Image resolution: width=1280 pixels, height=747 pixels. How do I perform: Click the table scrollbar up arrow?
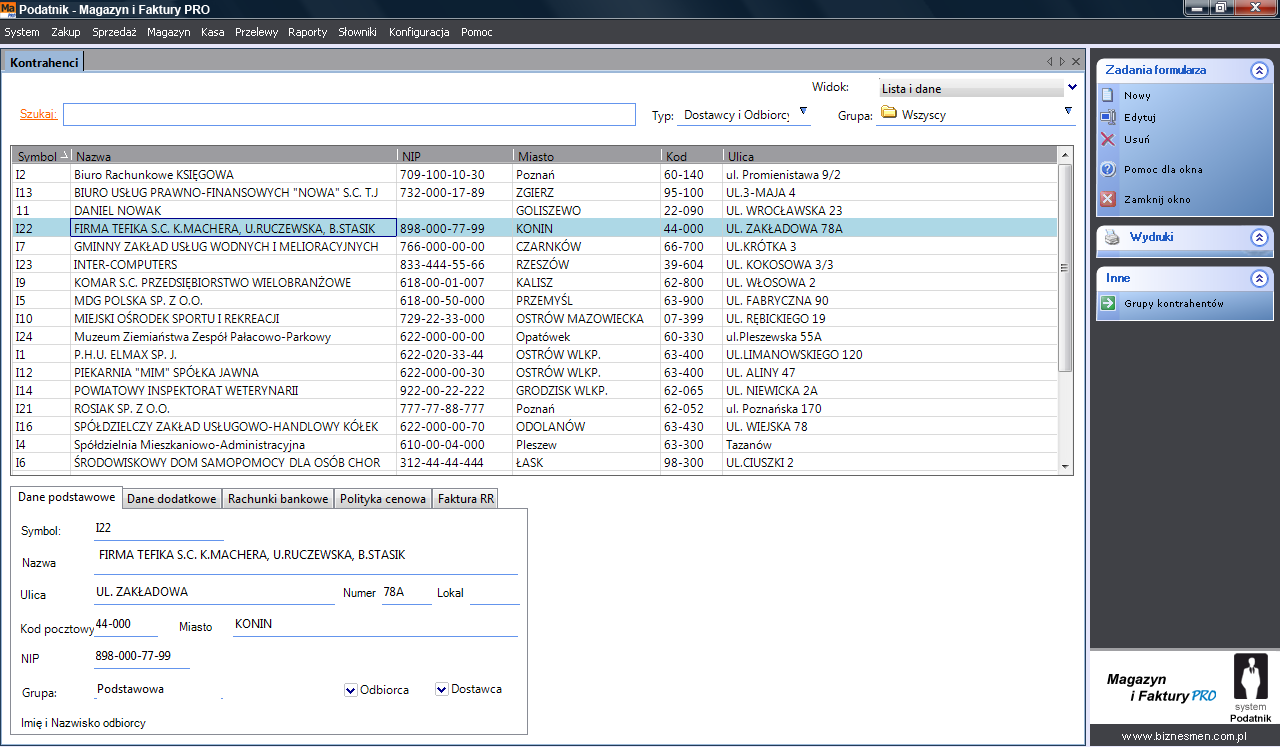[x=1065, y=156]
